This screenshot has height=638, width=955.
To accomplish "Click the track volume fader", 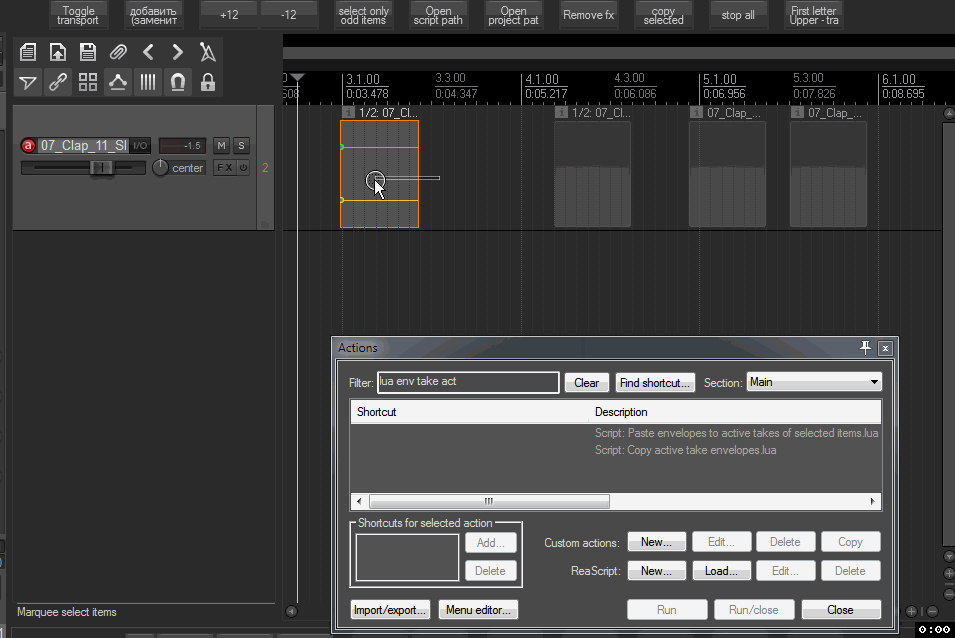I will pyautogui.click(x=101, y=168).
